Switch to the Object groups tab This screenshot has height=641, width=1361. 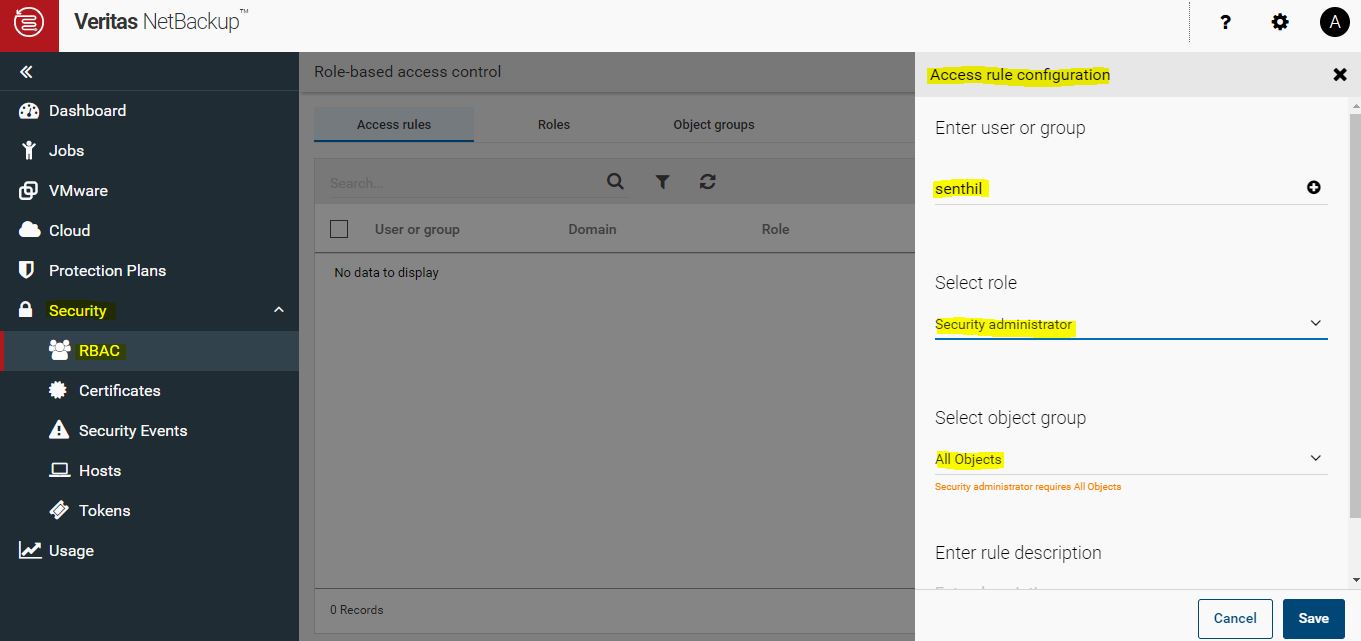point(713,123)
